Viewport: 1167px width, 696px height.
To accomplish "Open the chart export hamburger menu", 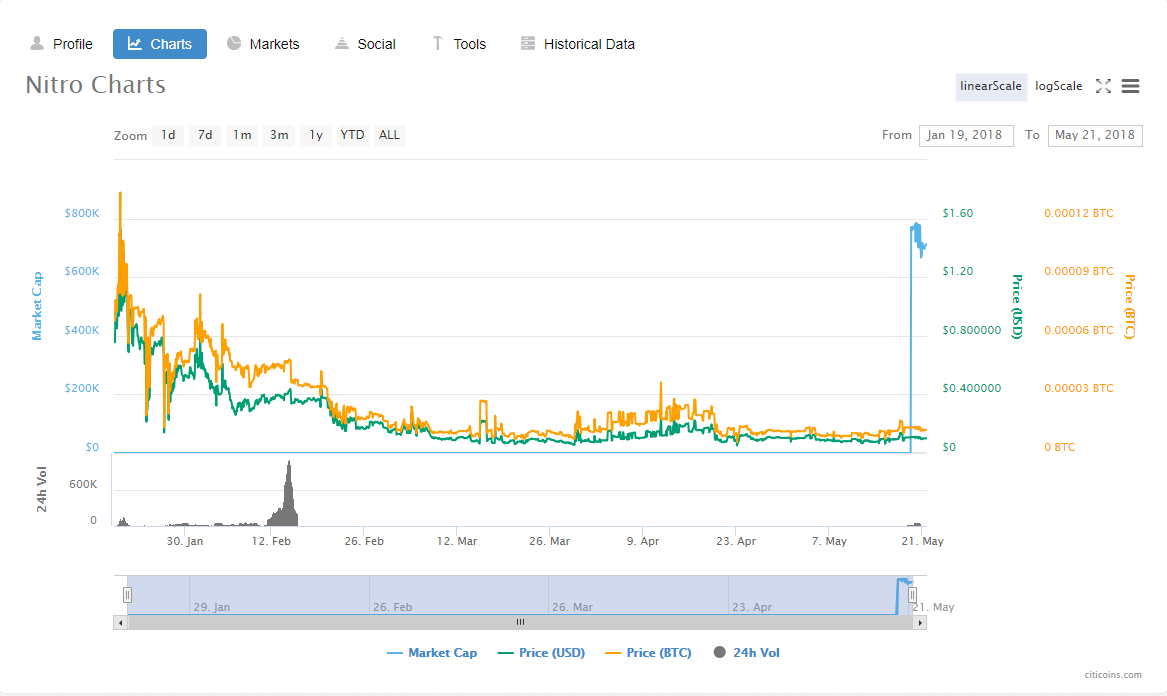I will (x=1130, y=86).
